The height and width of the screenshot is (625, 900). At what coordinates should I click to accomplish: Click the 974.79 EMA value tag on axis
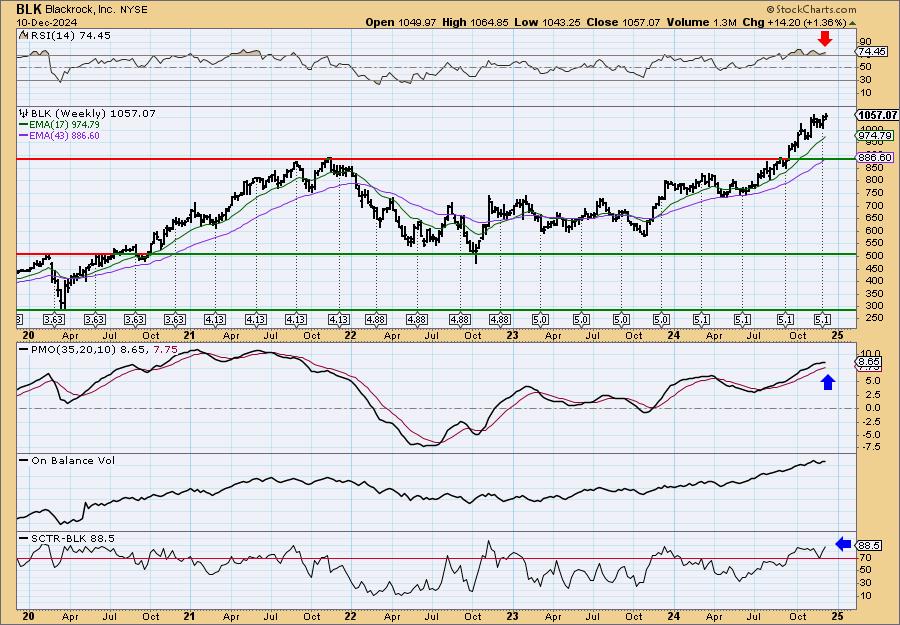click(876, 135)
